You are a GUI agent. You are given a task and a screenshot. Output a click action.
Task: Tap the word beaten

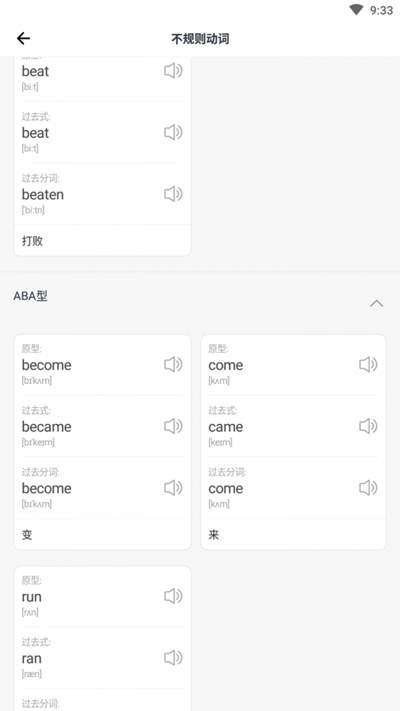pos(43,195)
